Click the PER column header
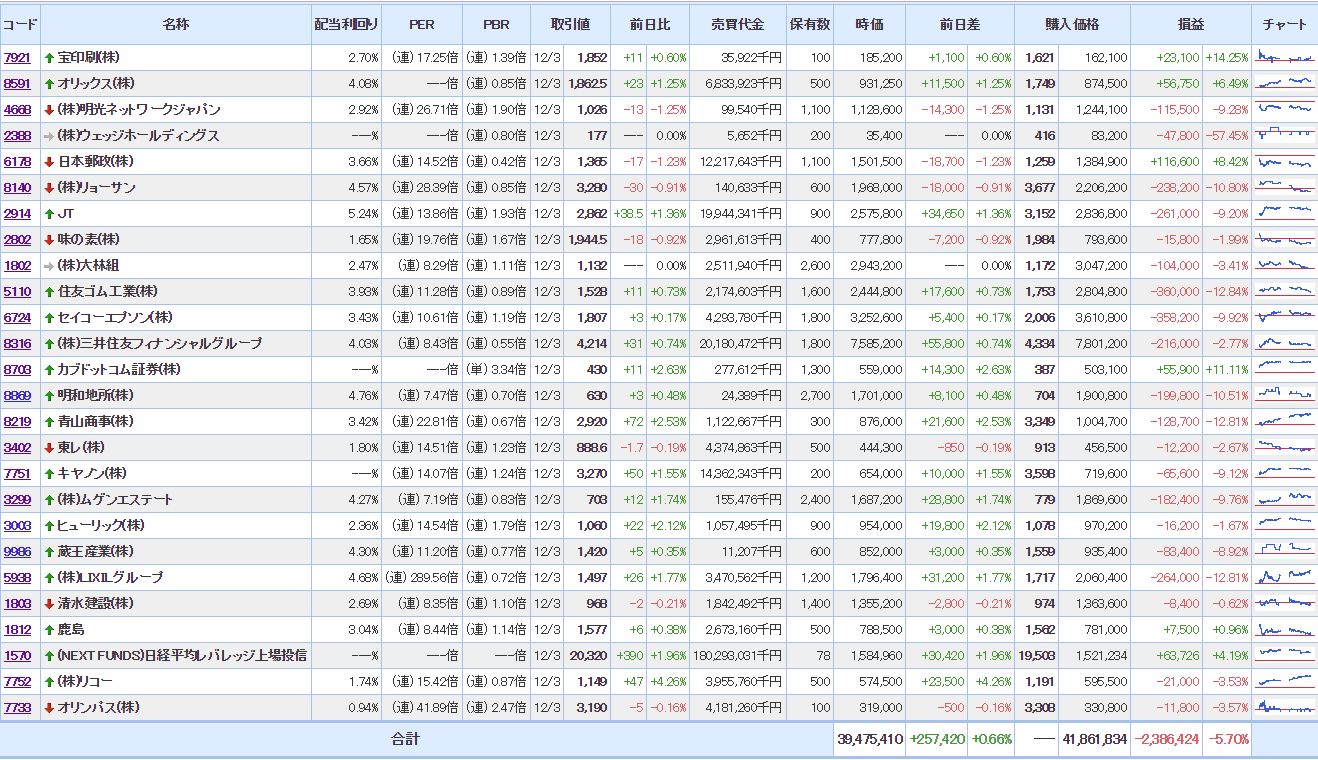1318x760 pixels. tap(421, 24)
